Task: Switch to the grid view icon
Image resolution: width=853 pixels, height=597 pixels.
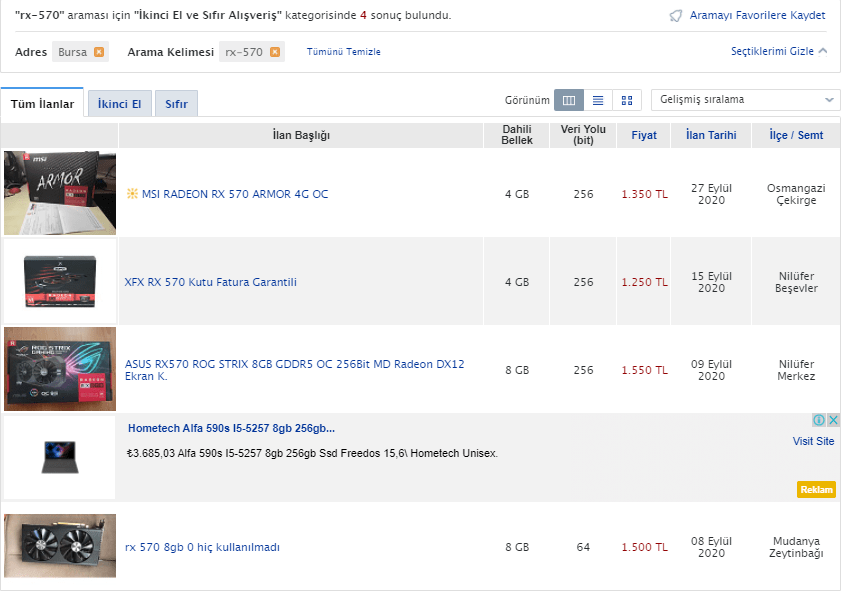Action: (627, 100)
